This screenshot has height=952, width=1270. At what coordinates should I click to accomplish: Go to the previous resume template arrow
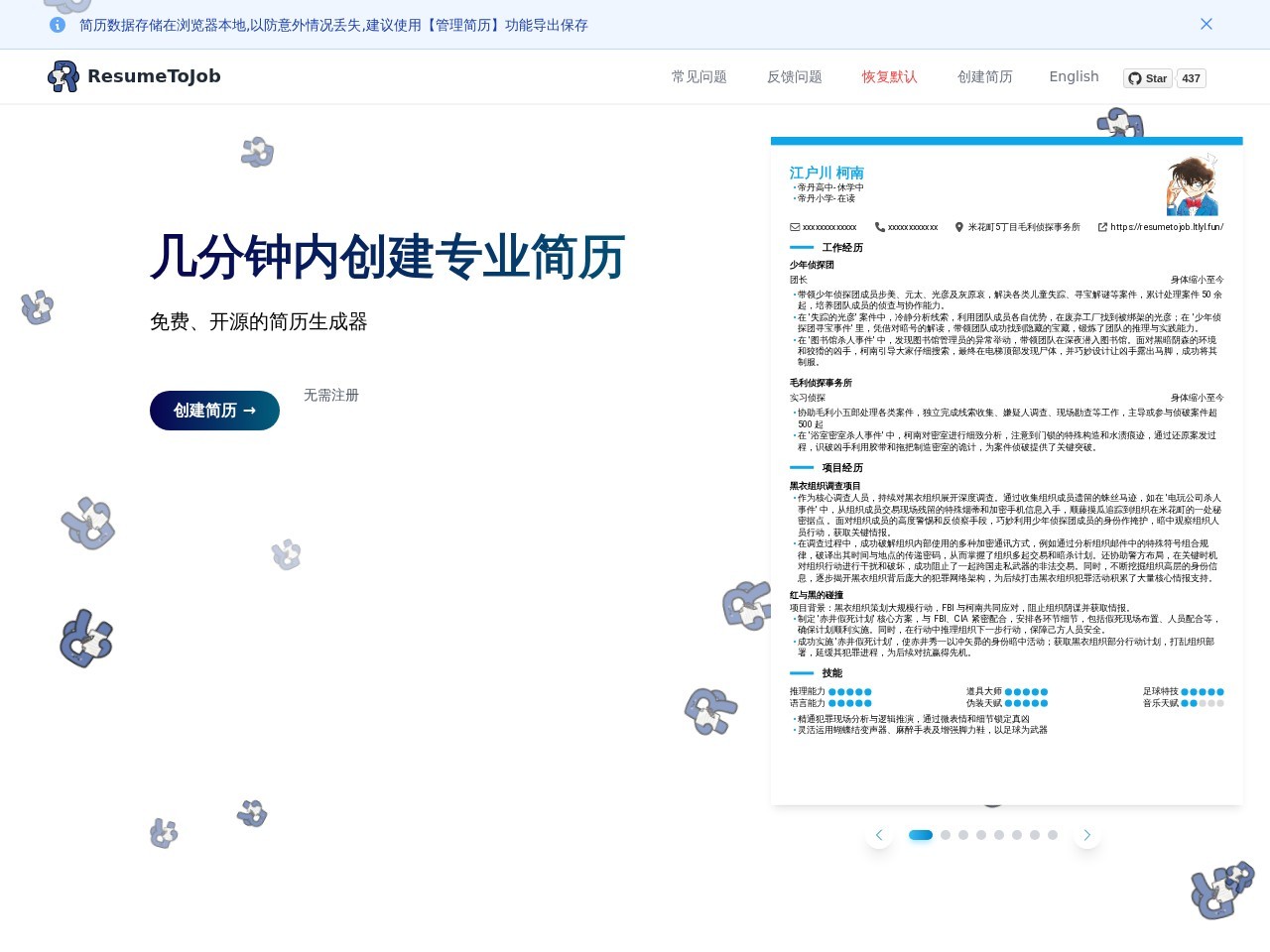[x=879, y=835]
